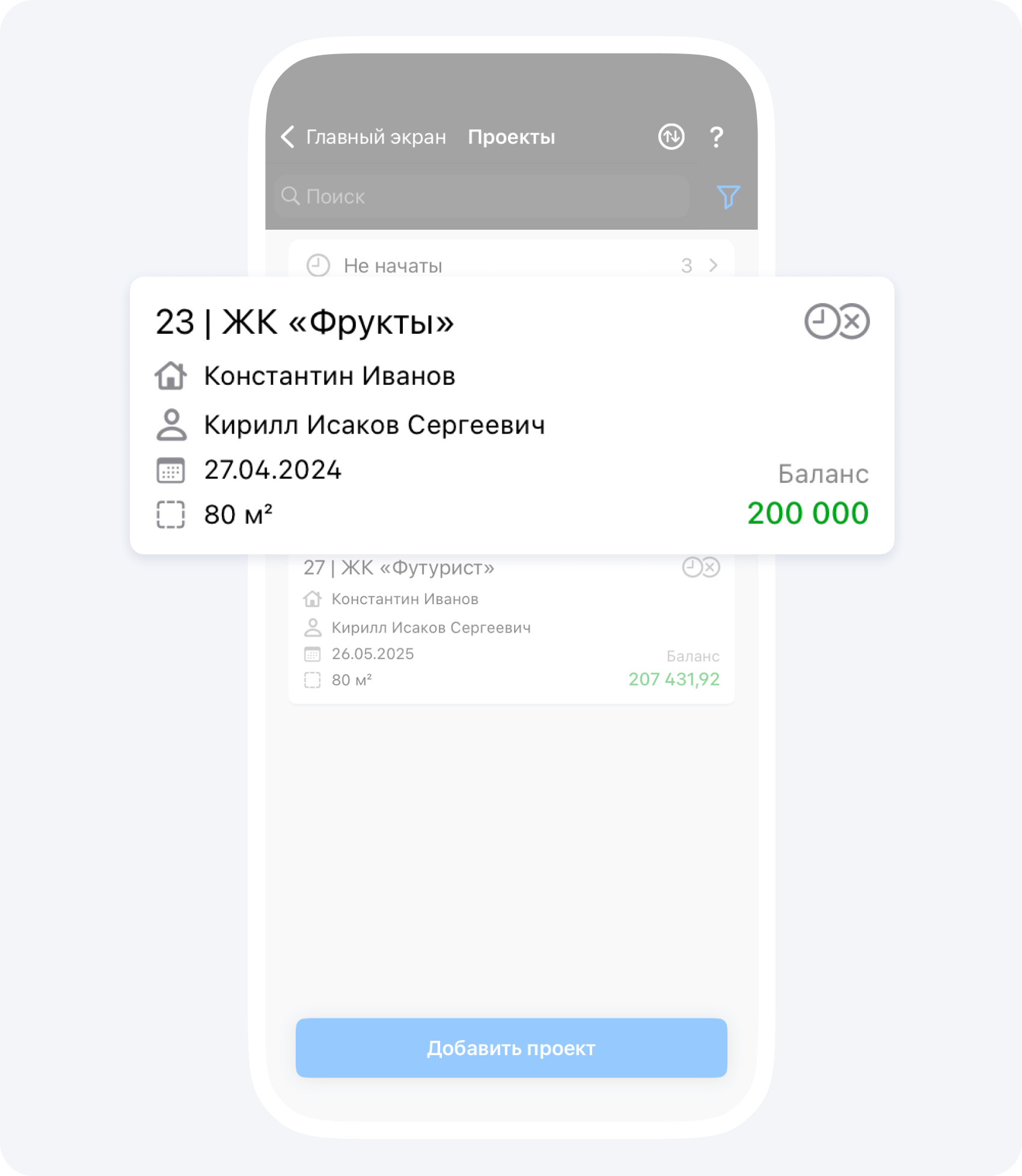Tap the Проекты screen title
The image size is (1022, 1176).
point(512,137)
